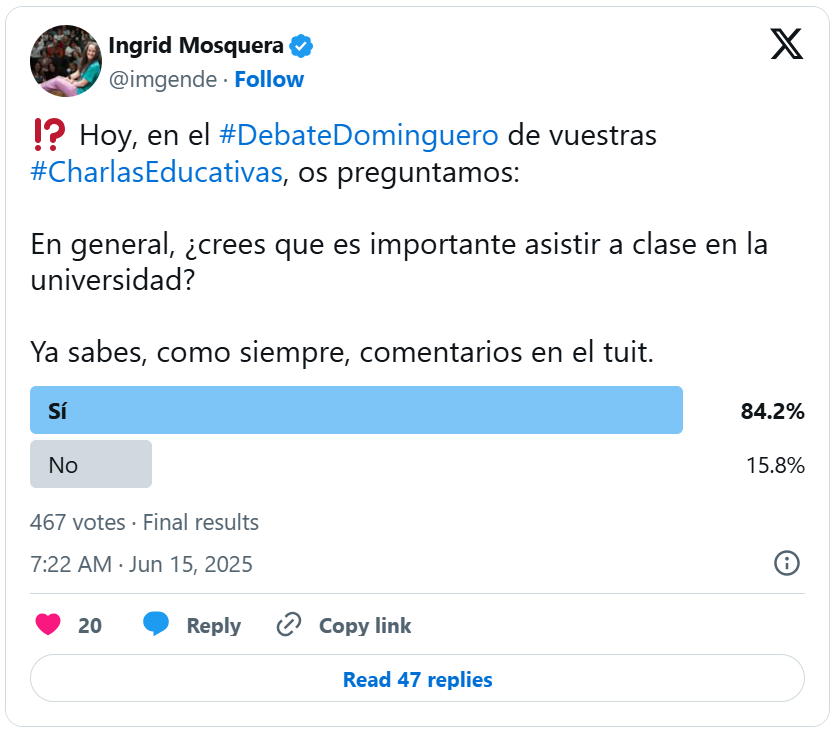Click the 20 likes count

[90, 626]
